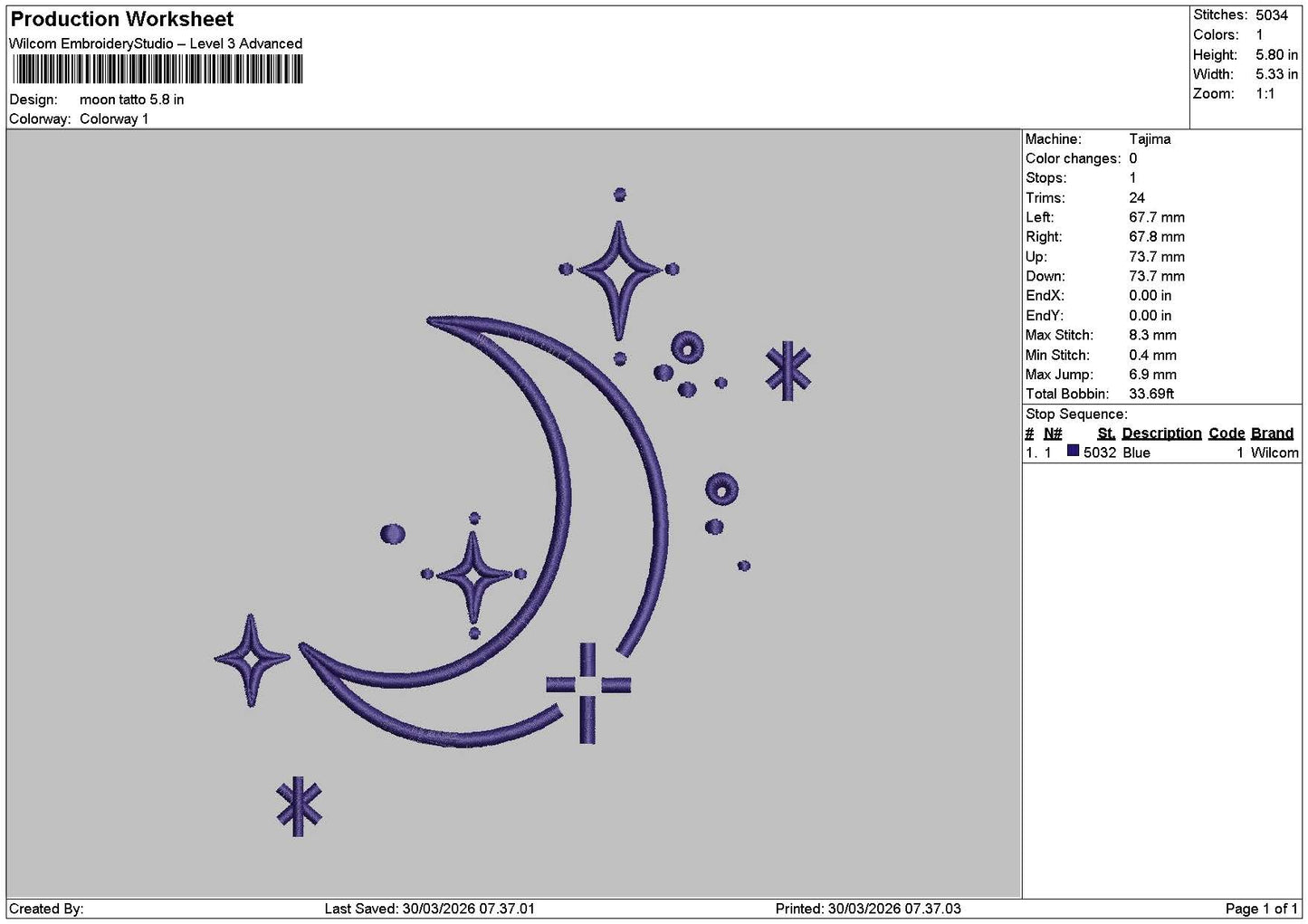This screenshot has height=924, width=1308.
Task: Click the crescent moon in the design preview
Action: click(484, 531)
